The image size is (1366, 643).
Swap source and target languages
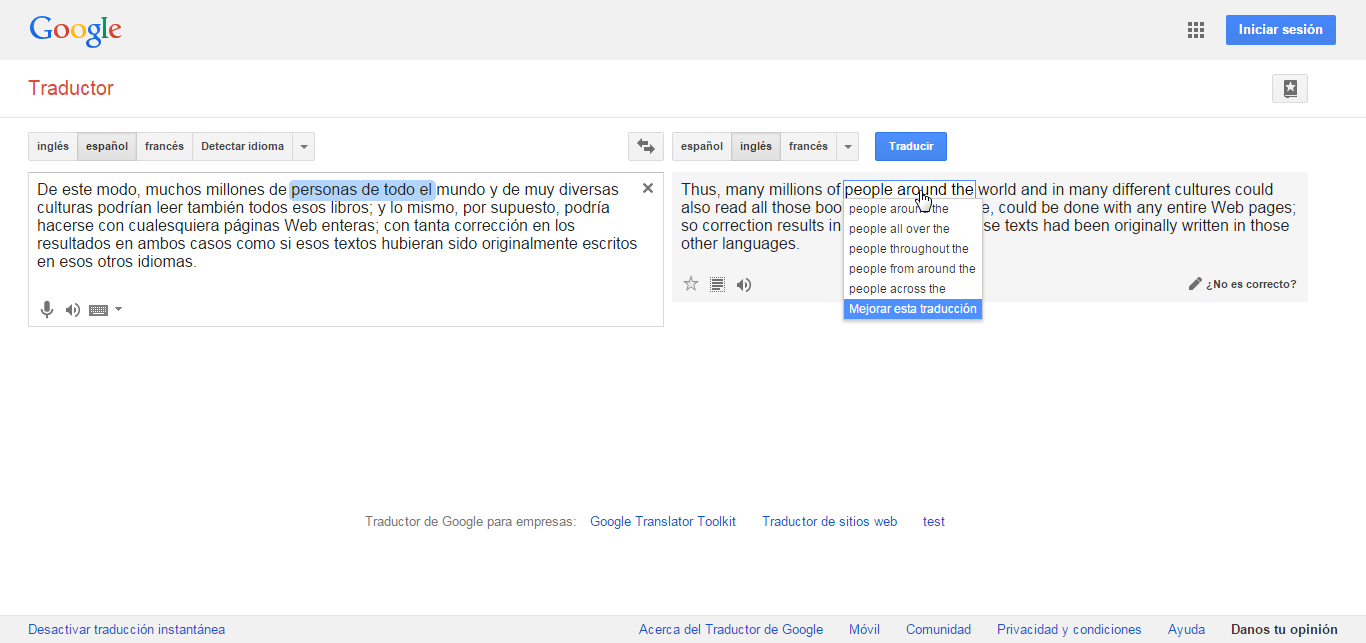tap(646, 146)
